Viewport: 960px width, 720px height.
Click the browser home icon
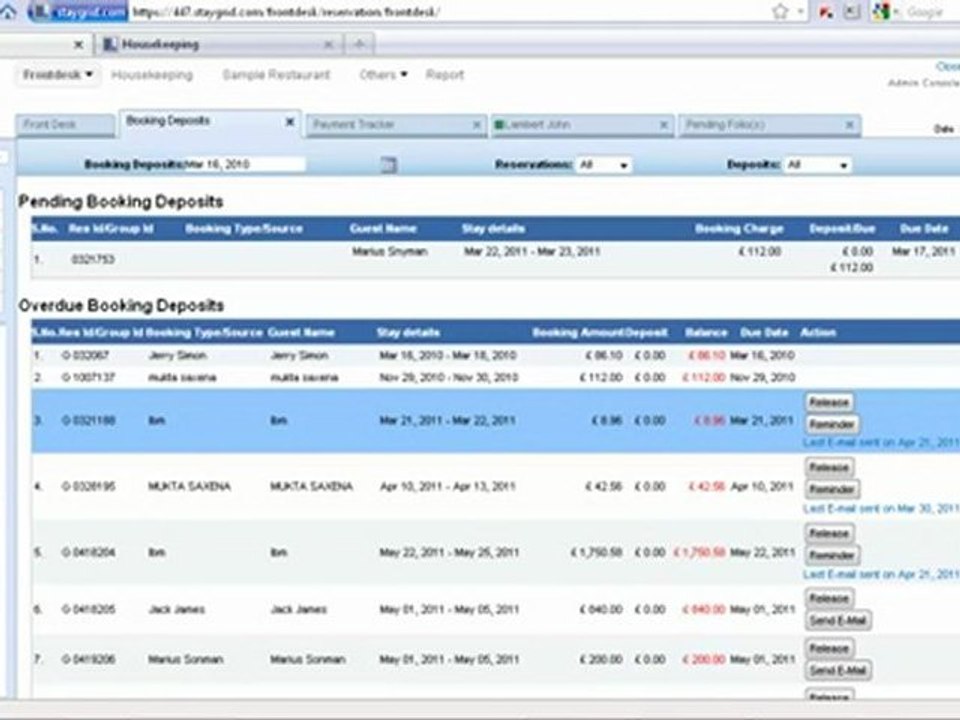click(x=7, y=11)
